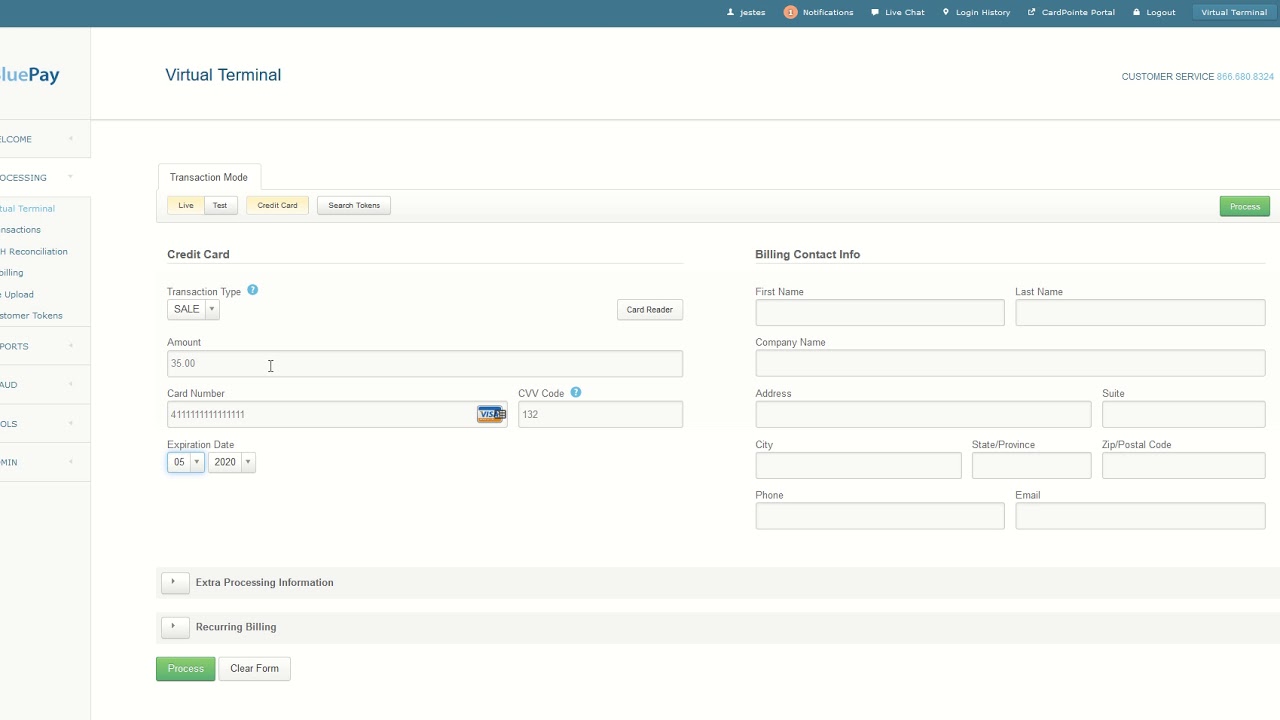Click the user profile icon beside jestes

pyautogui.click(x=731, y=12)
